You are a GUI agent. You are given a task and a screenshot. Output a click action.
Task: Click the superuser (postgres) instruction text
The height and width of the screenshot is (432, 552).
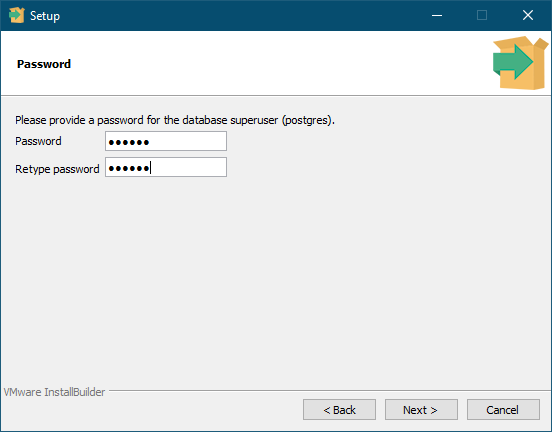(x=175, y=120)
